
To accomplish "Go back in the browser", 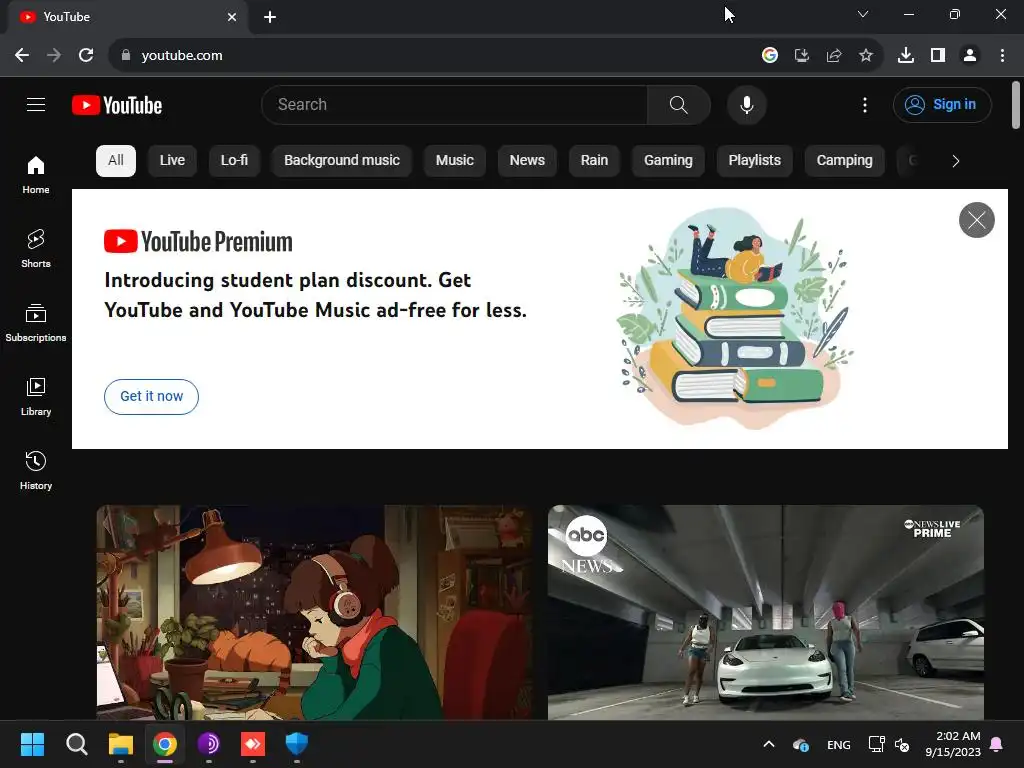I will (x=22, y=56).
